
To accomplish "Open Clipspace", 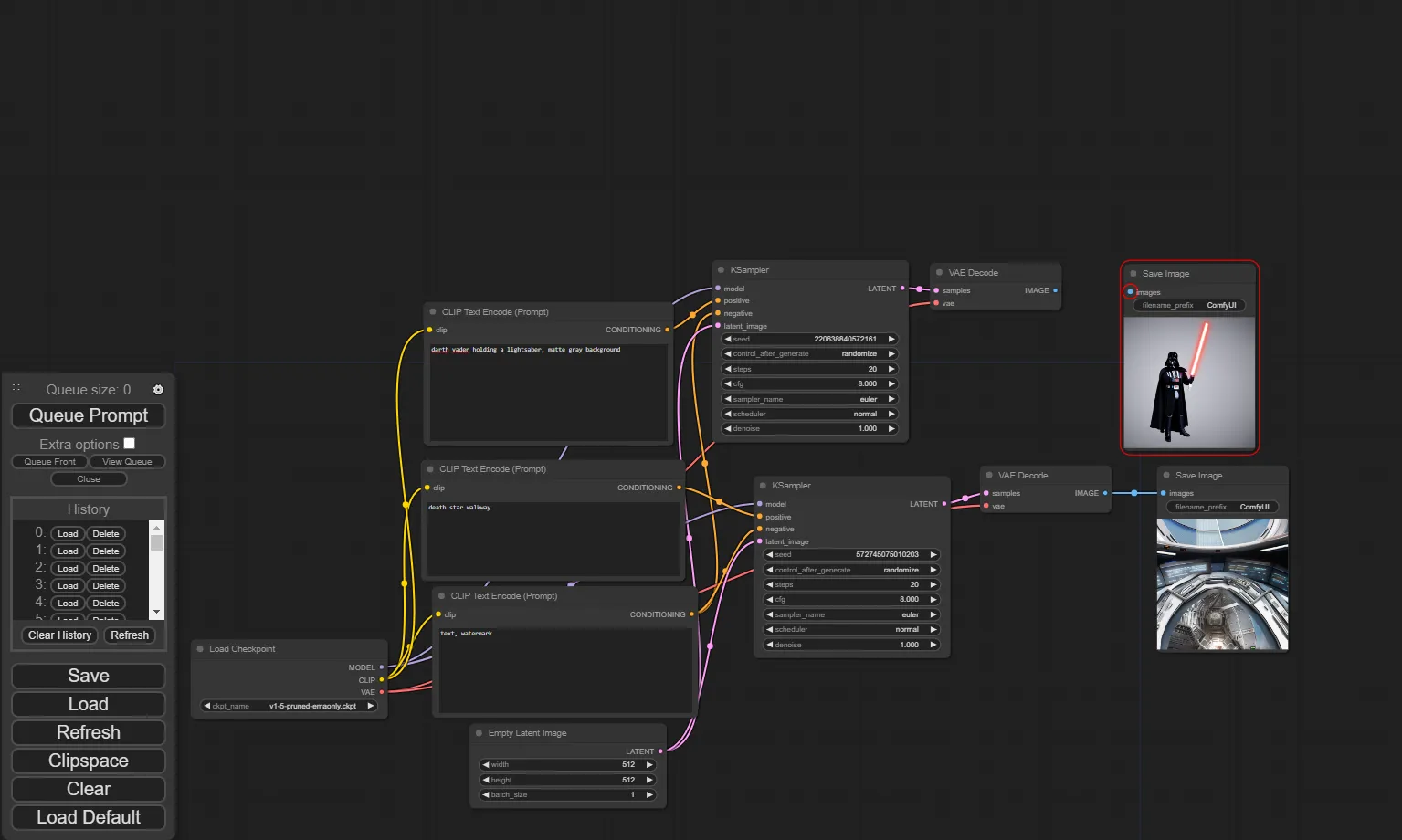I will pyautogui.click(x=89, y=761).
